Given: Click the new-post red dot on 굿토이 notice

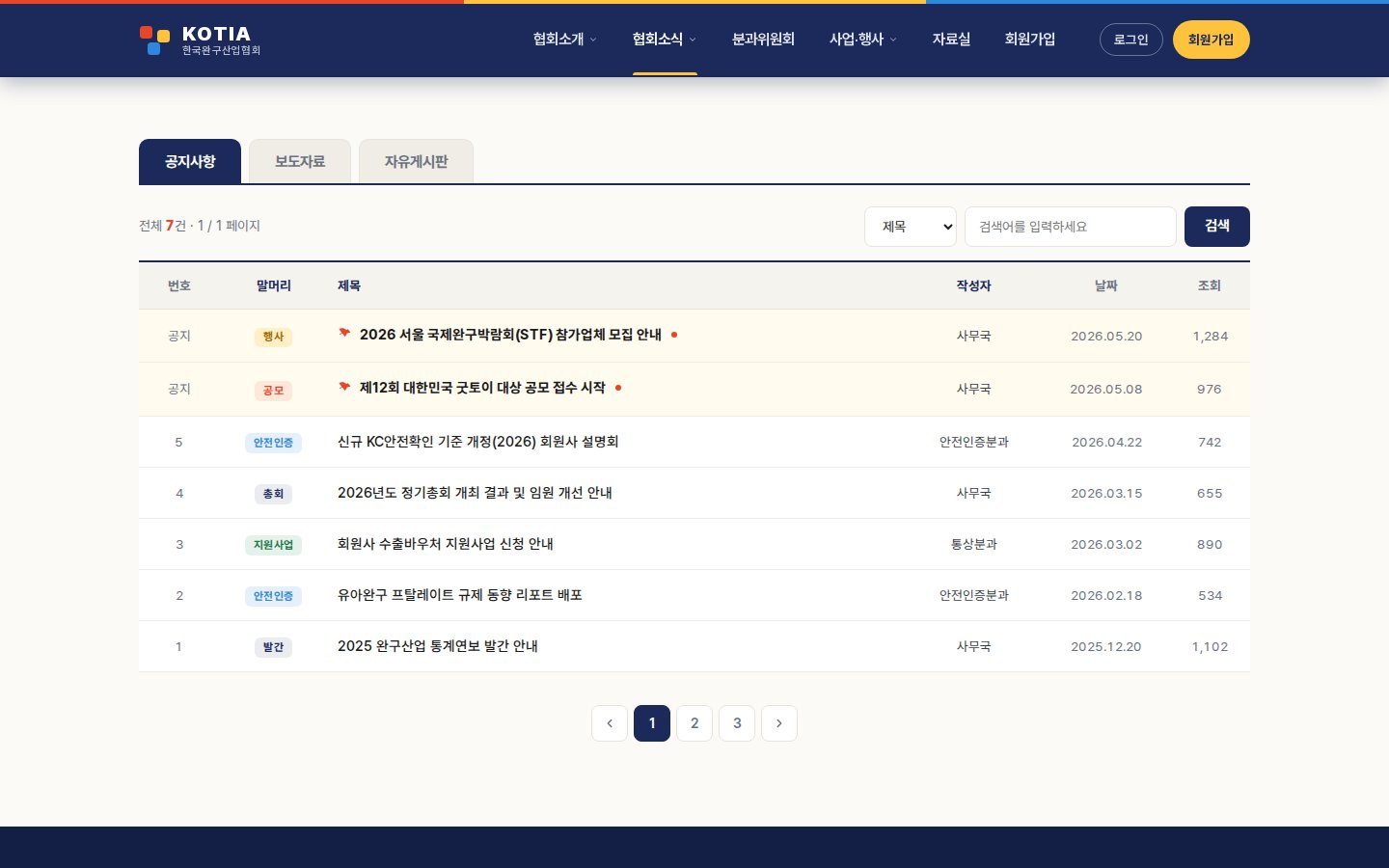Looking at the screenshot, I should point(618,388).
